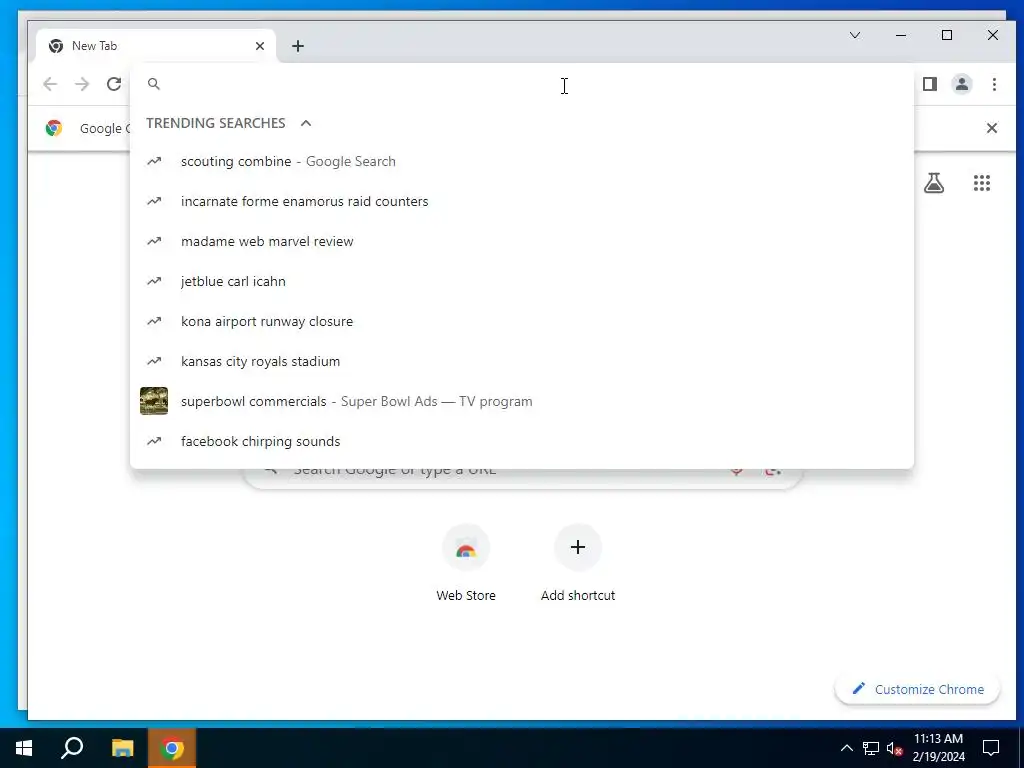The height and width of the screenshot is (768, 1024).
Task: Collapse the Trending Searches section
Action: (306, 123)
